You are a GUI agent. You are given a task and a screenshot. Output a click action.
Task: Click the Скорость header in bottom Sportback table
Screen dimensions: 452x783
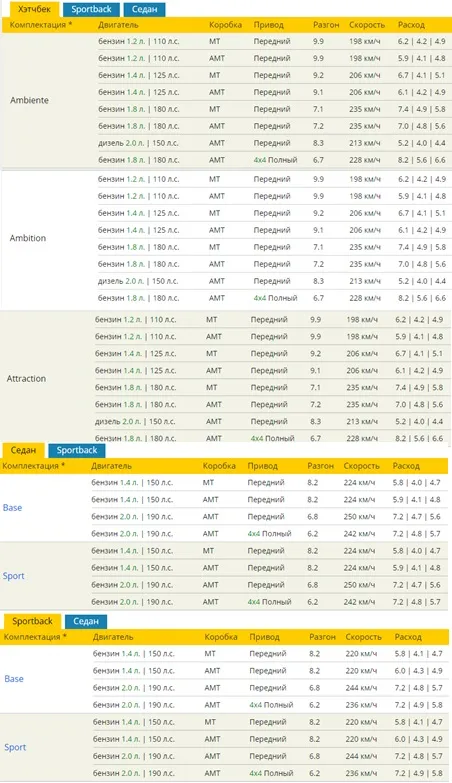coord(364,637)
